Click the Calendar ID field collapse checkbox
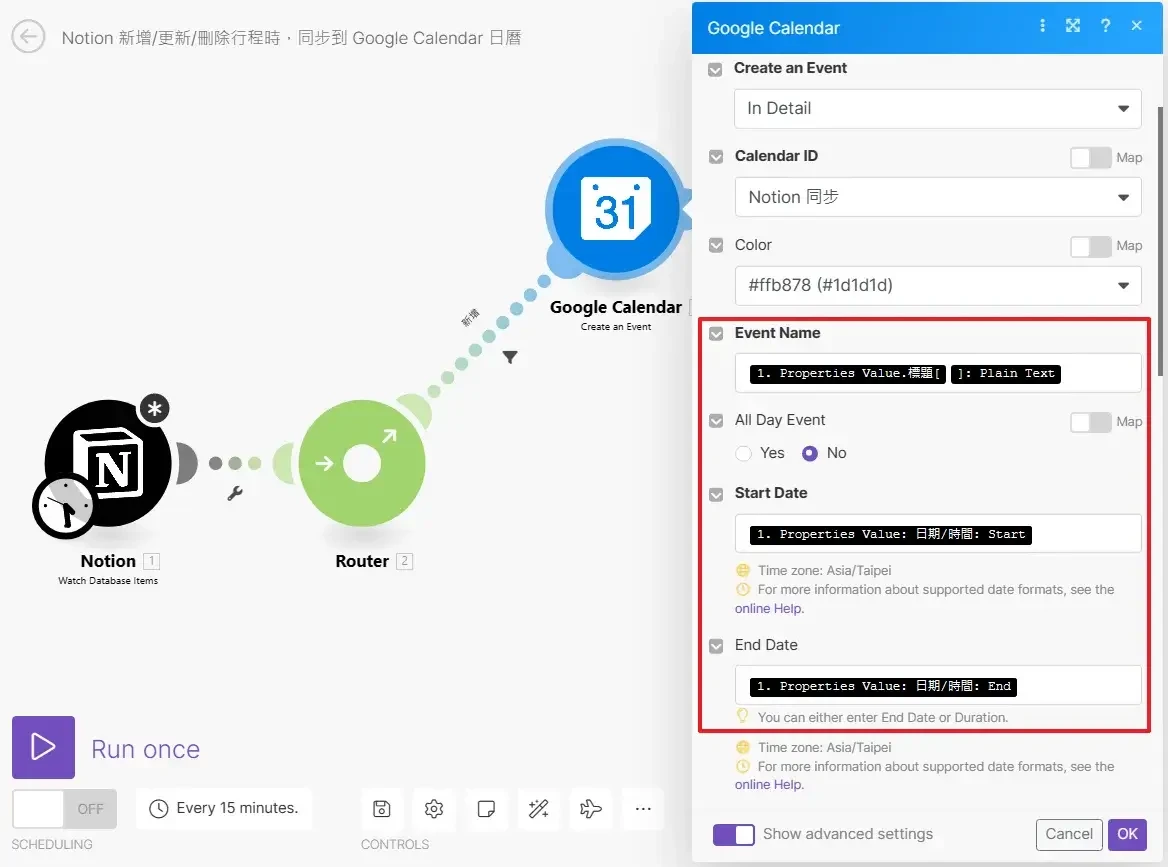 [716, 157]
